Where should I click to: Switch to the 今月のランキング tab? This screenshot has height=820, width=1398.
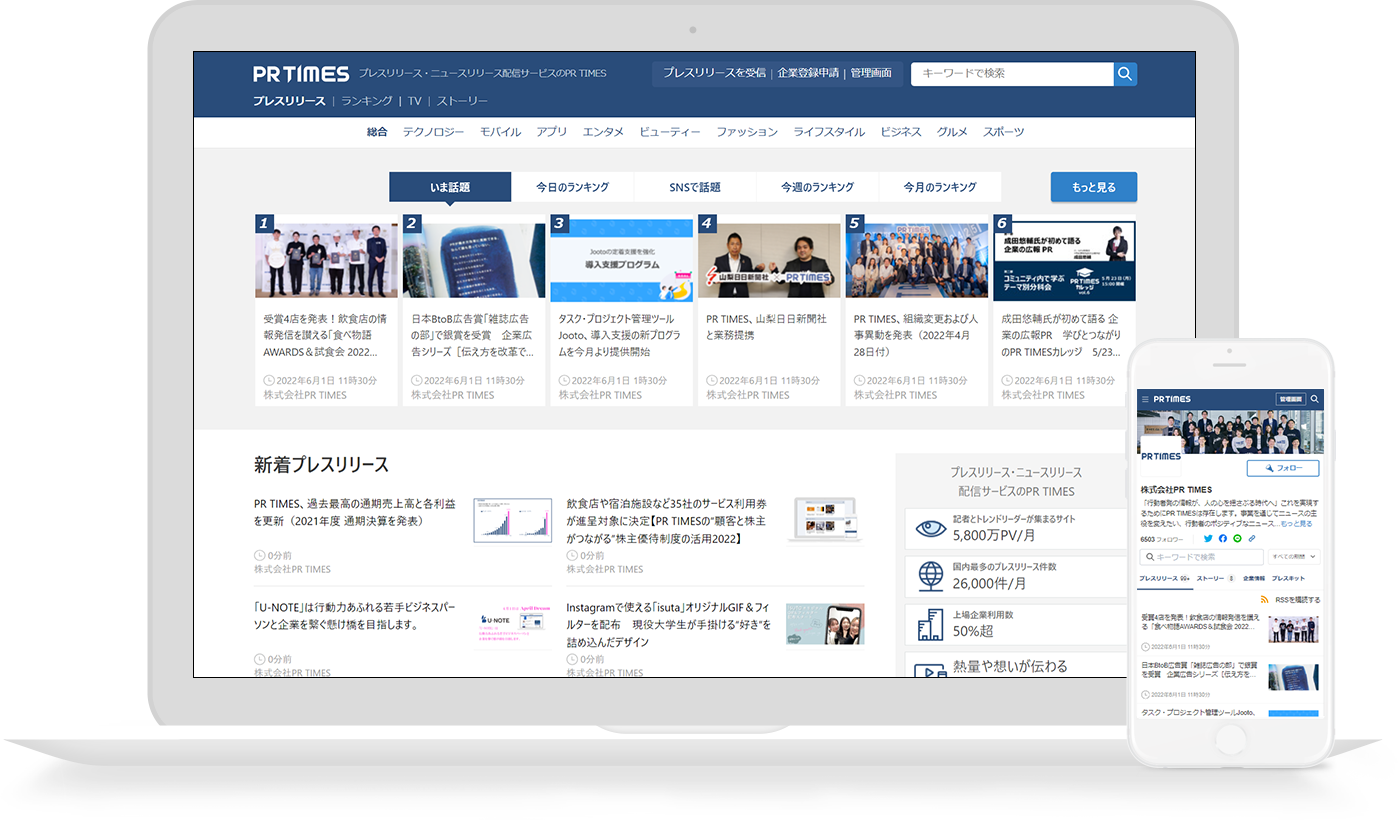[940, 187]
